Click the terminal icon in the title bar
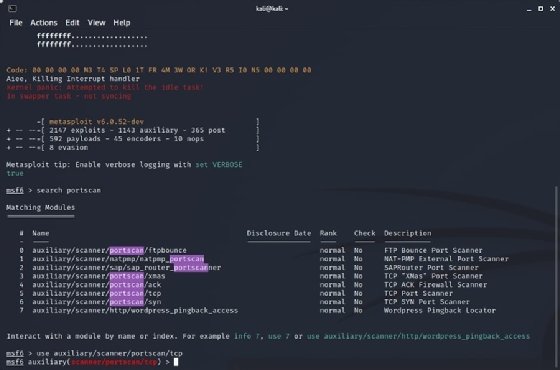 (x=12, y=8)
